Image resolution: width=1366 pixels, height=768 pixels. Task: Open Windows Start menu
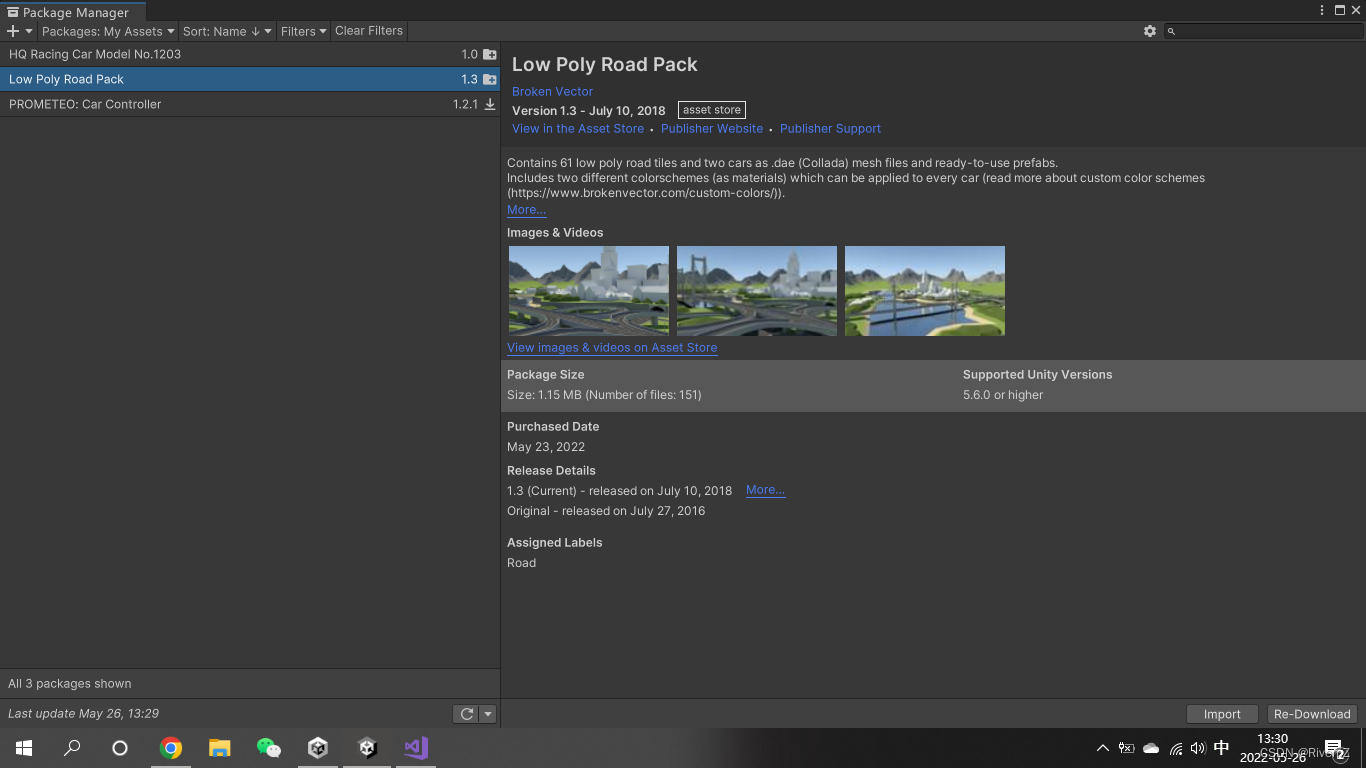coord(24,748)
